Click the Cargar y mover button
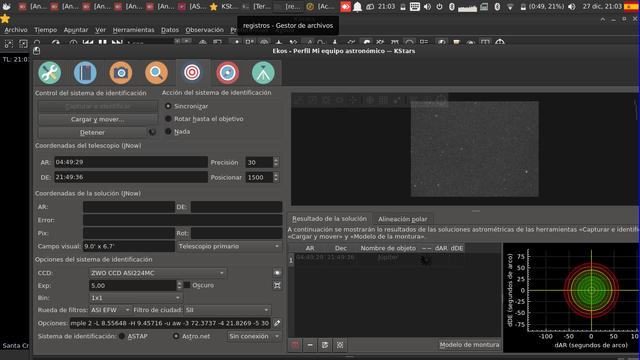This screenshot has width=640, height=360. point(98,119)
